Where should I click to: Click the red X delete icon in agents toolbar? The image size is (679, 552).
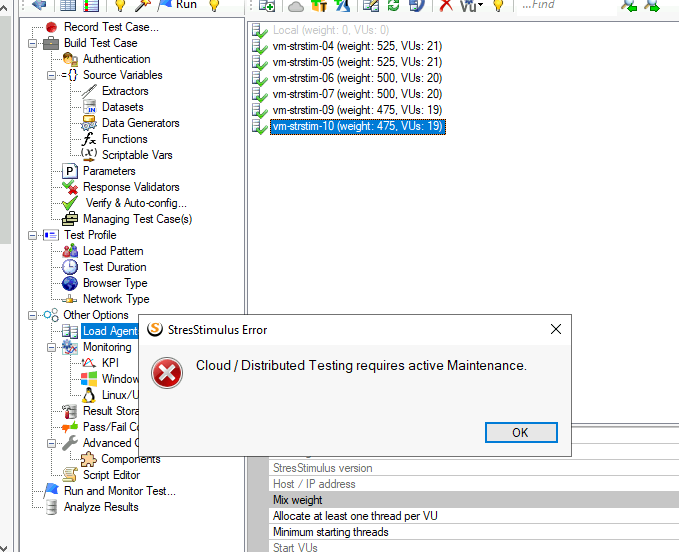446,5
